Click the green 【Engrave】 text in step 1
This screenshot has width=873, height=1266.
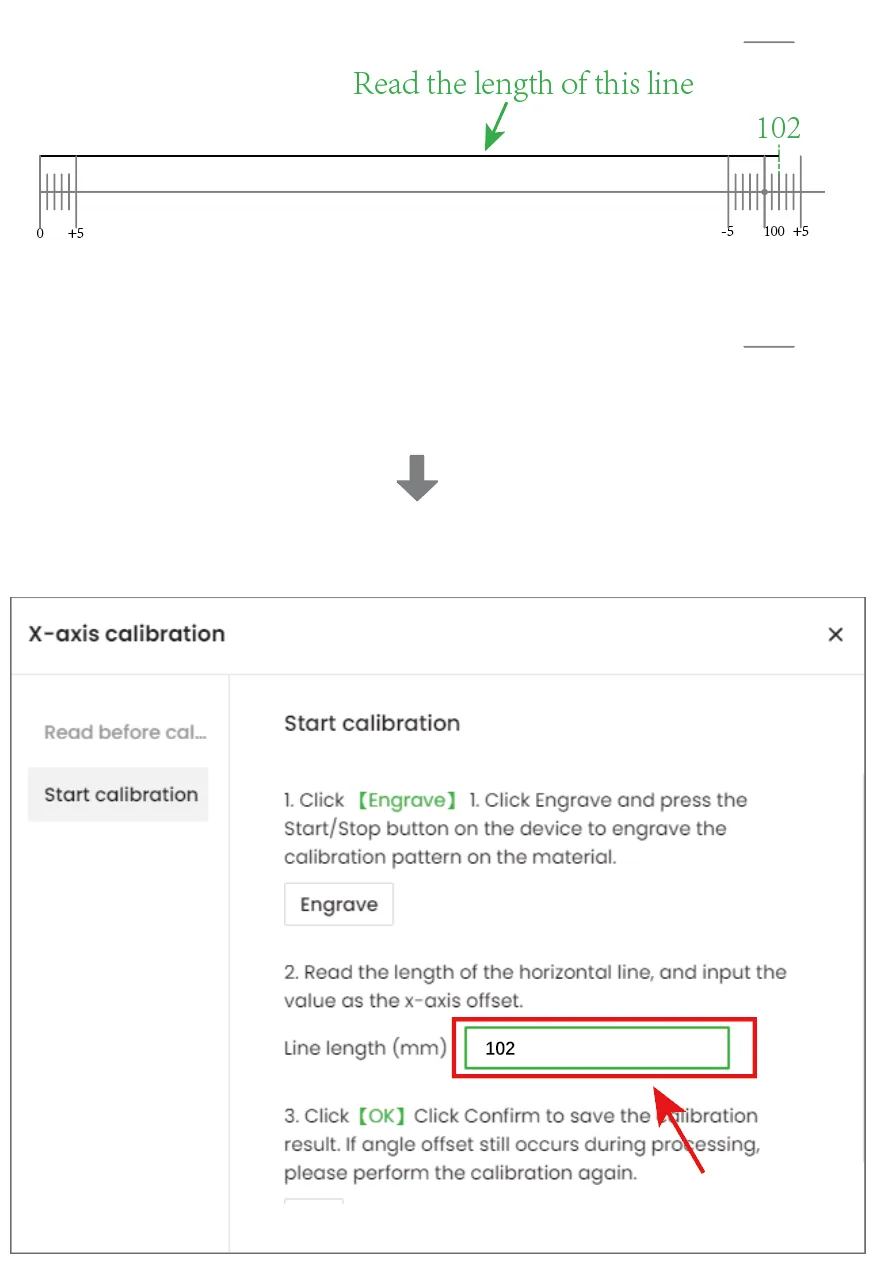(408, 800)
